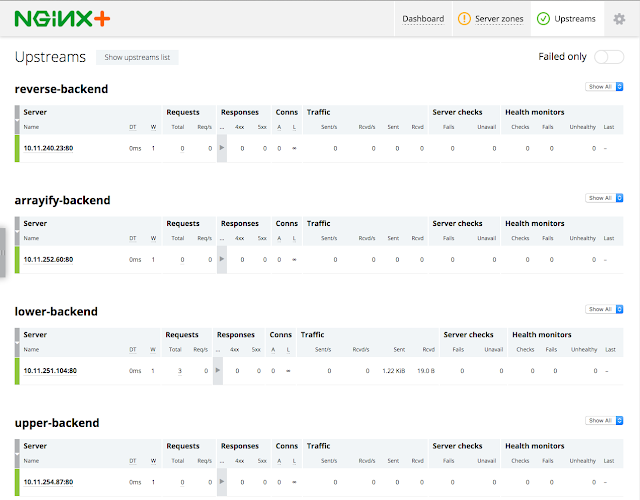Click the lower-backend heading

tap(56, 311)
